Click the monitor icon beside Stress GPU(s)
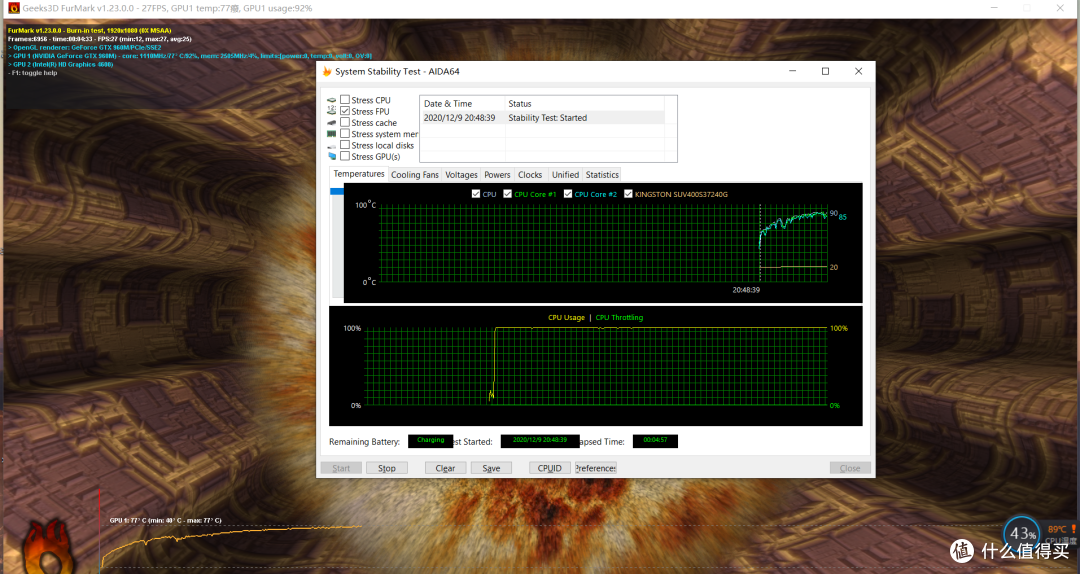 (331, 156)
